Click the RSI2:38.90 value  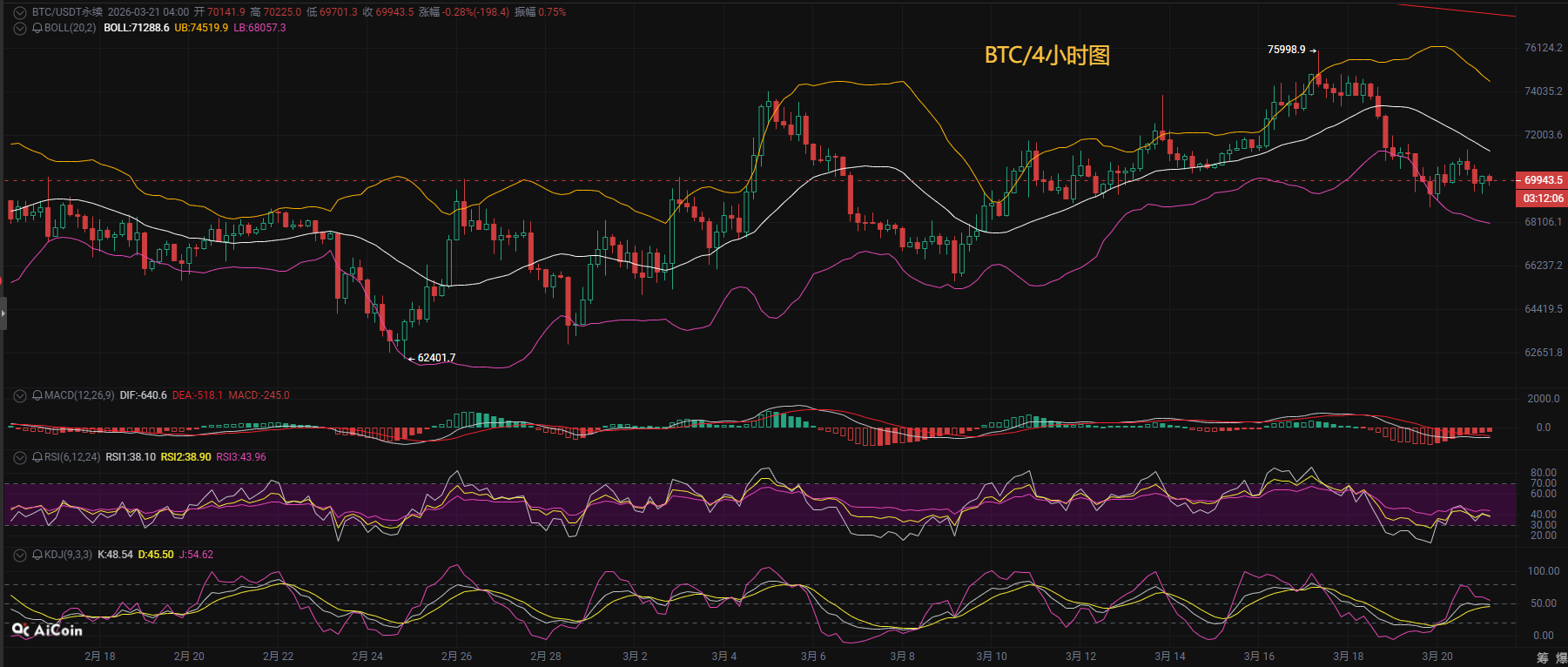[186, 457]
